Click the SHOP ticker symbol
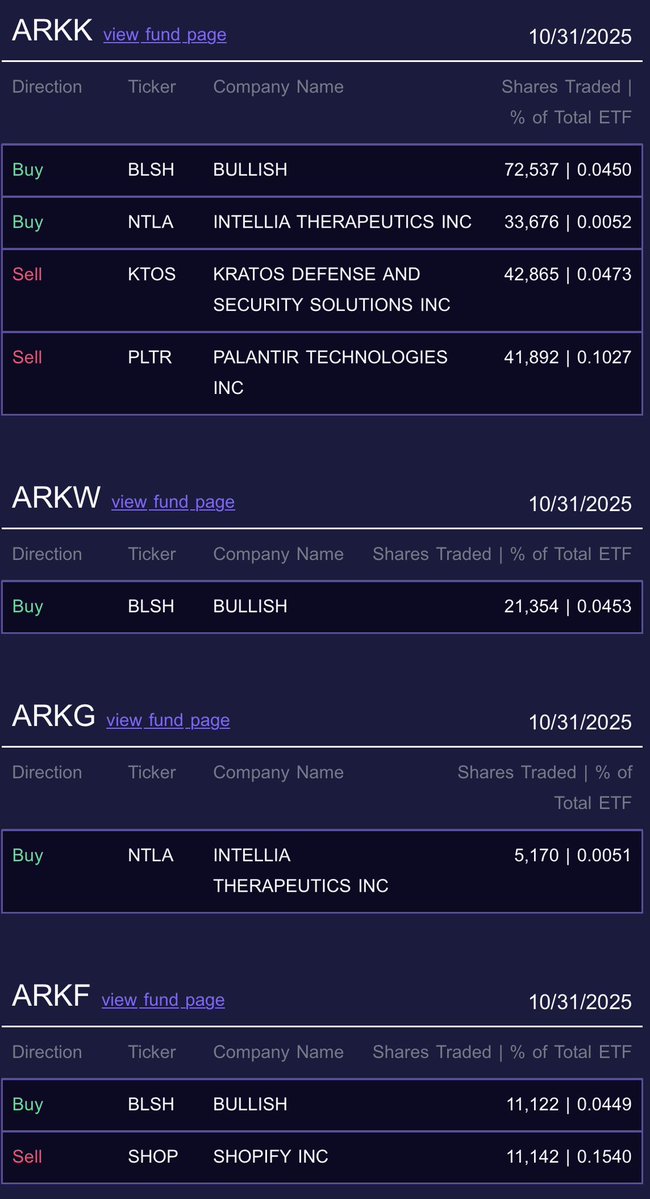650x1199 pixels. (153, 1156)
